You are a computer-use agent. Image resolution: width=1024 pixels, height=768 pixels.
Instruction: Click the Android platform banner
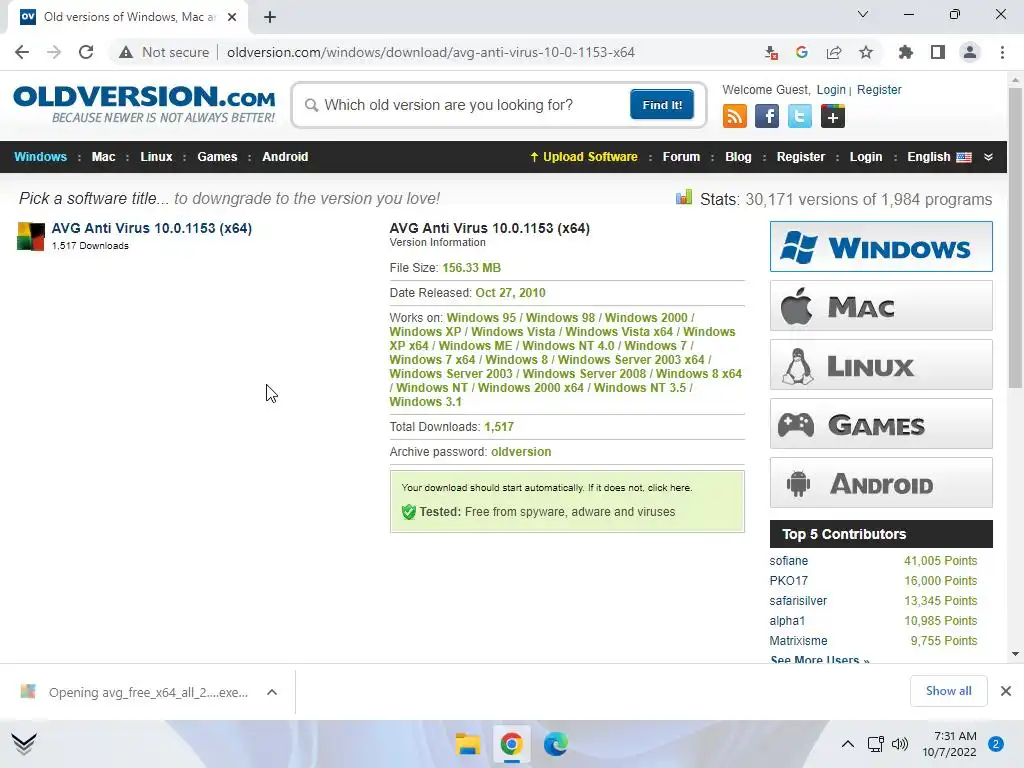[x=881, y=483]
